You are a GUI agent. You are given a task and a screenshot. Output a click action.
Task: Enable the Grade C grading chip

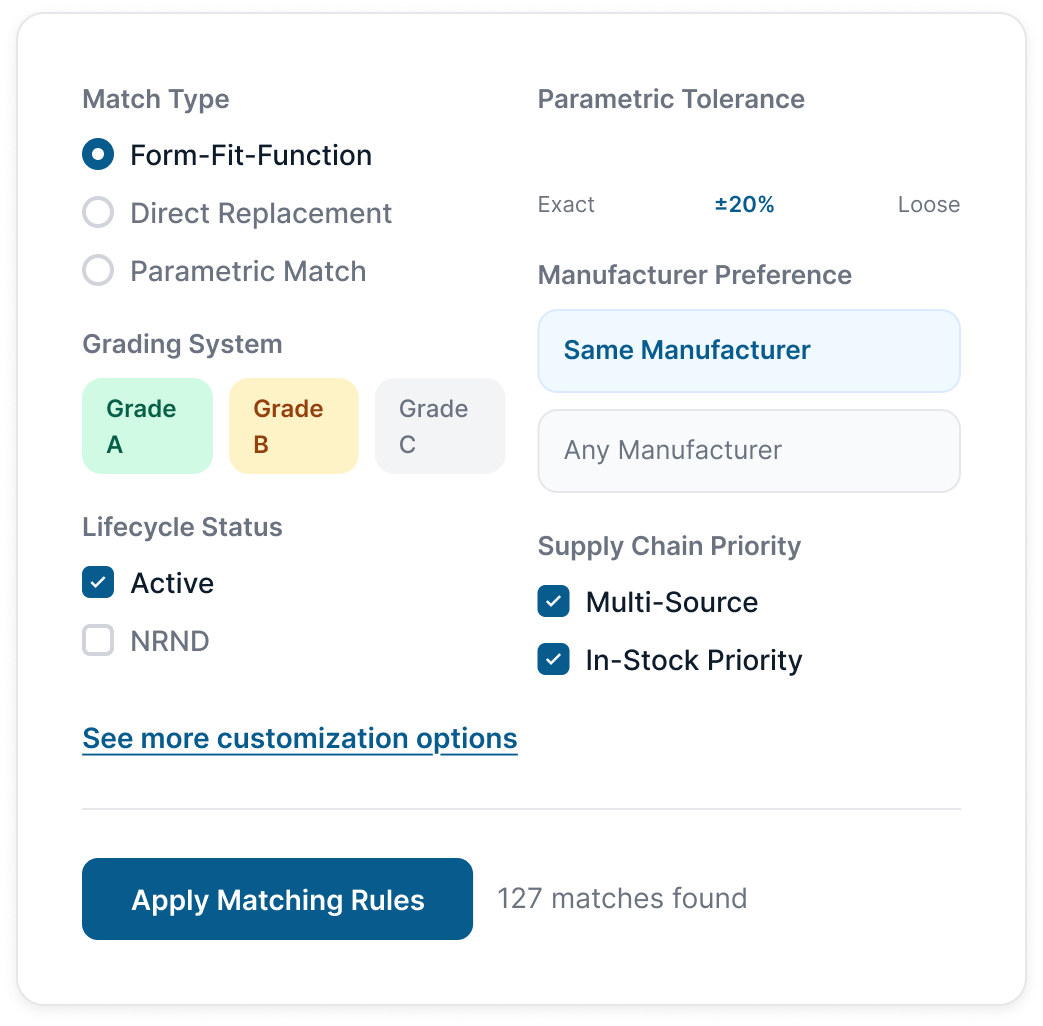click(x=440, y=425)
